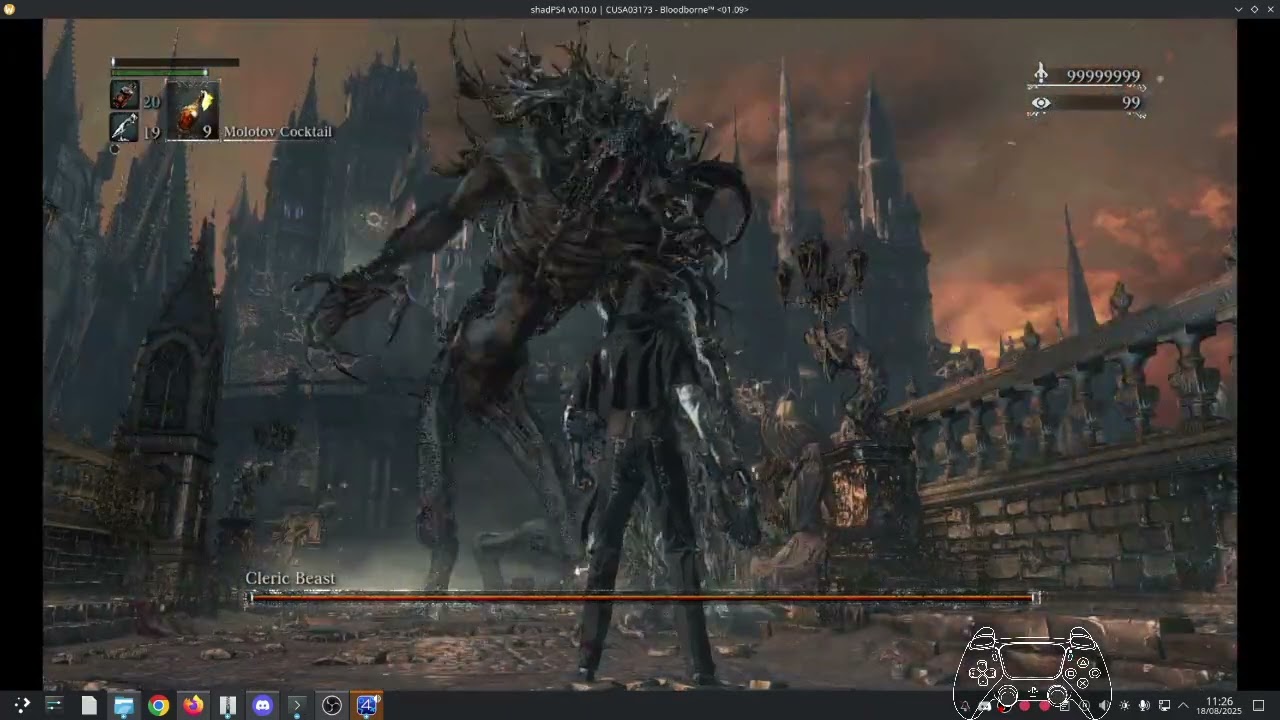Expand the hidden system tray icons arrow
Screen dimensions: 1280x720
[x=1183, y=705]
